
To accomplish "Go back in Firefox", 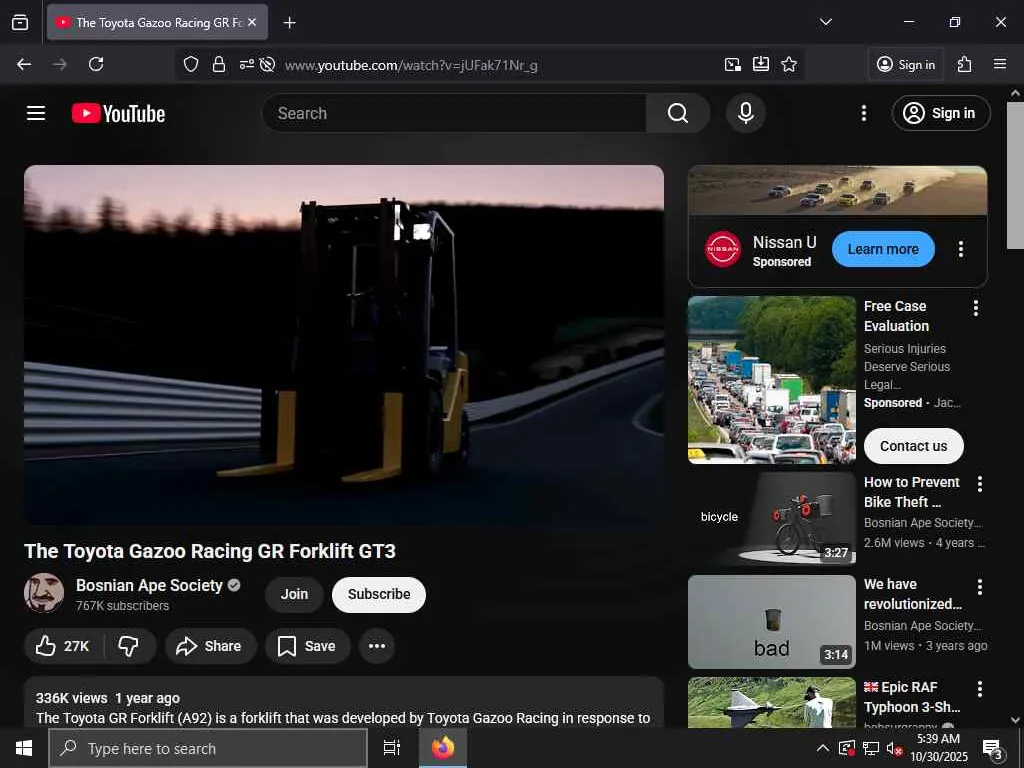I will click(24, 64).
